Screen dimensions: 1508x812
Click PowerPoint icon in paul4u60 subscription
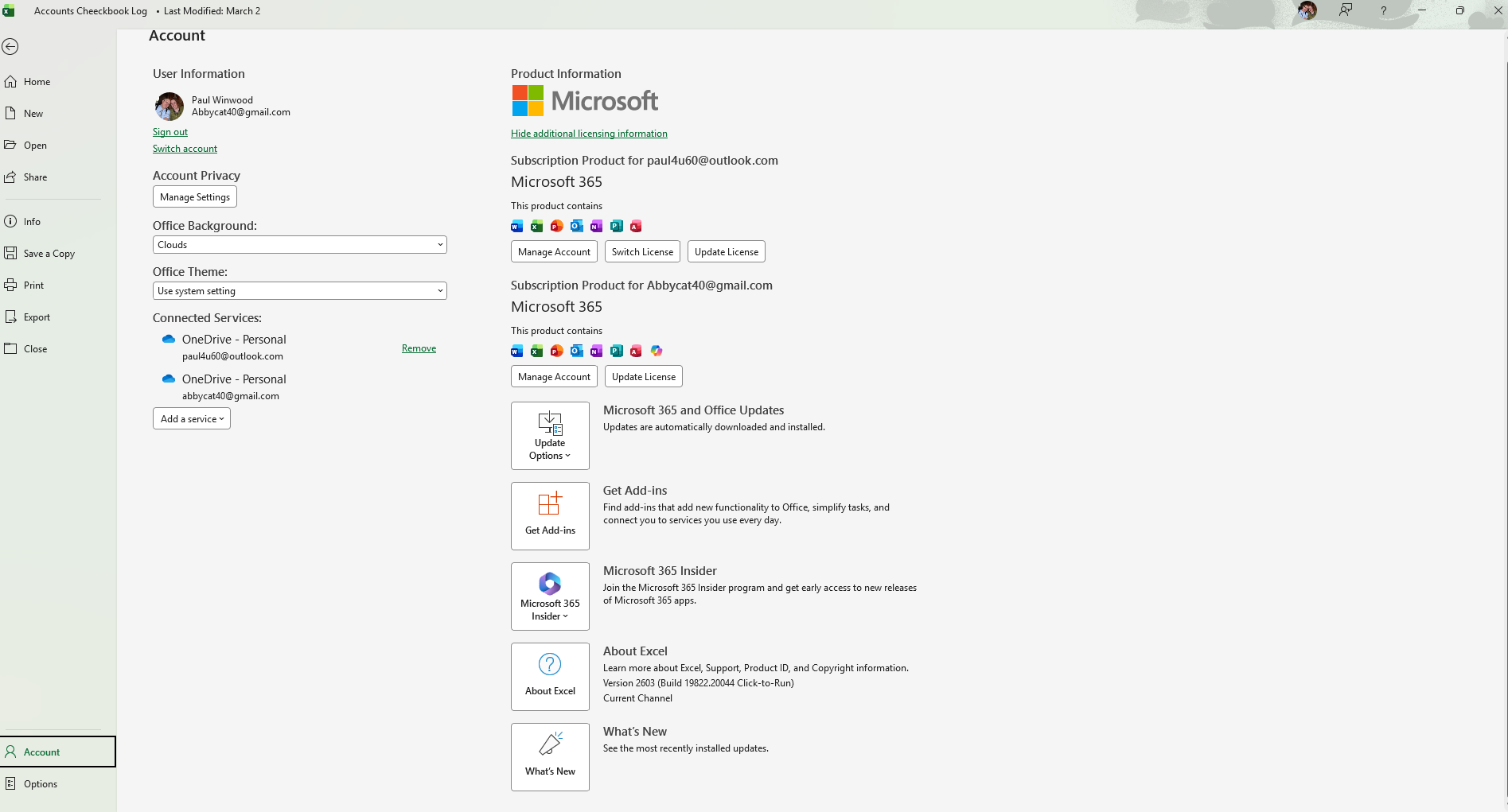tap(557, 227)
